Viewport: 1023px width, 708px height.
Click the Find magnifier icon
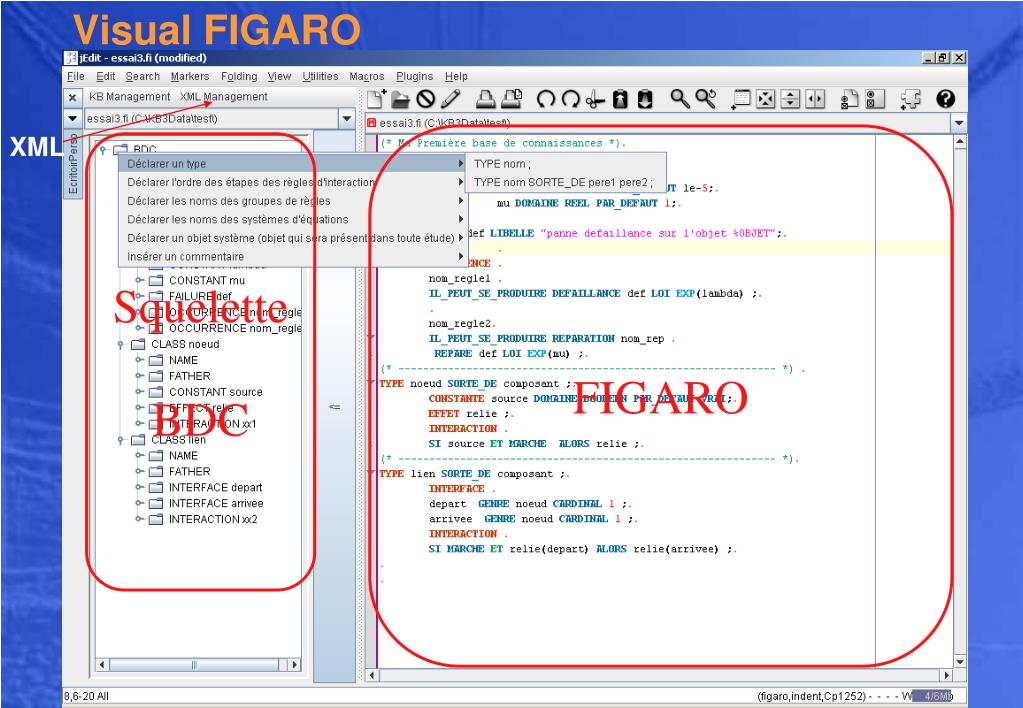tap(680, 99)
